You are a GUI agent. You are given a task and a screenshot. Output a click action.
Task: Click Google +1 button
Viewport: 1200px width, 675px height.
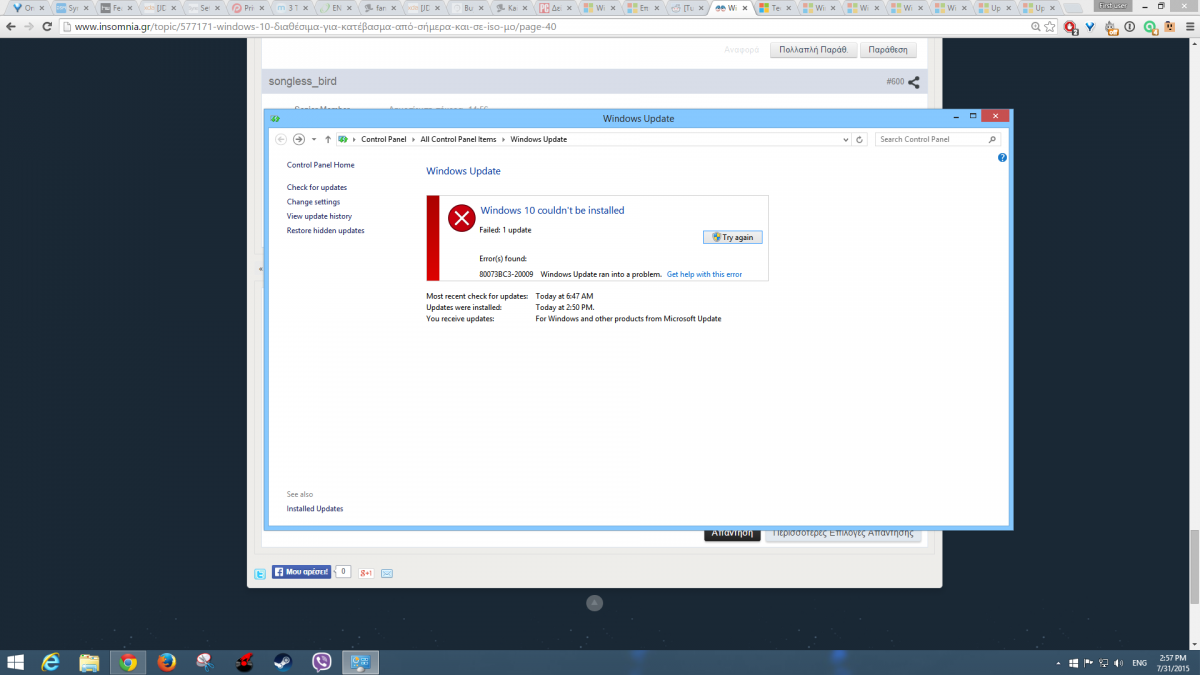366,573
